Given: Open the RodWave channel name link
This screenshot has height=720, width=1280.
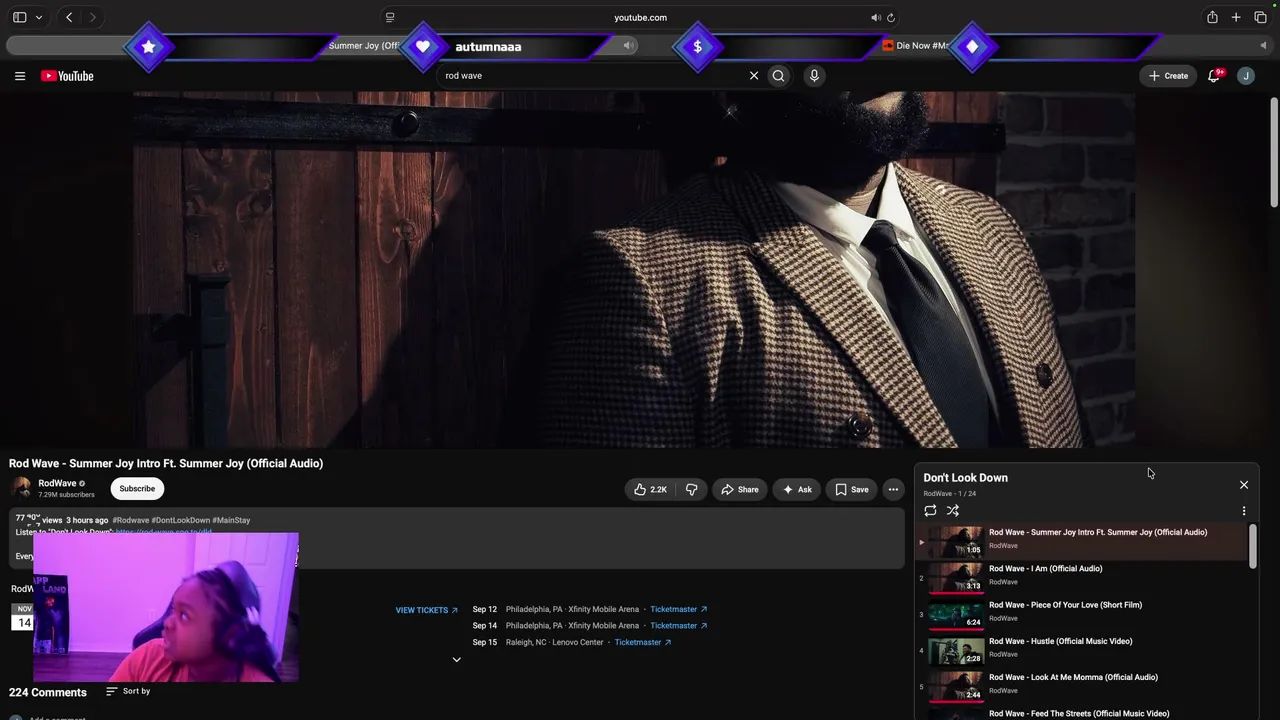Looking at the screenshot, I should [x=57, y=483].
